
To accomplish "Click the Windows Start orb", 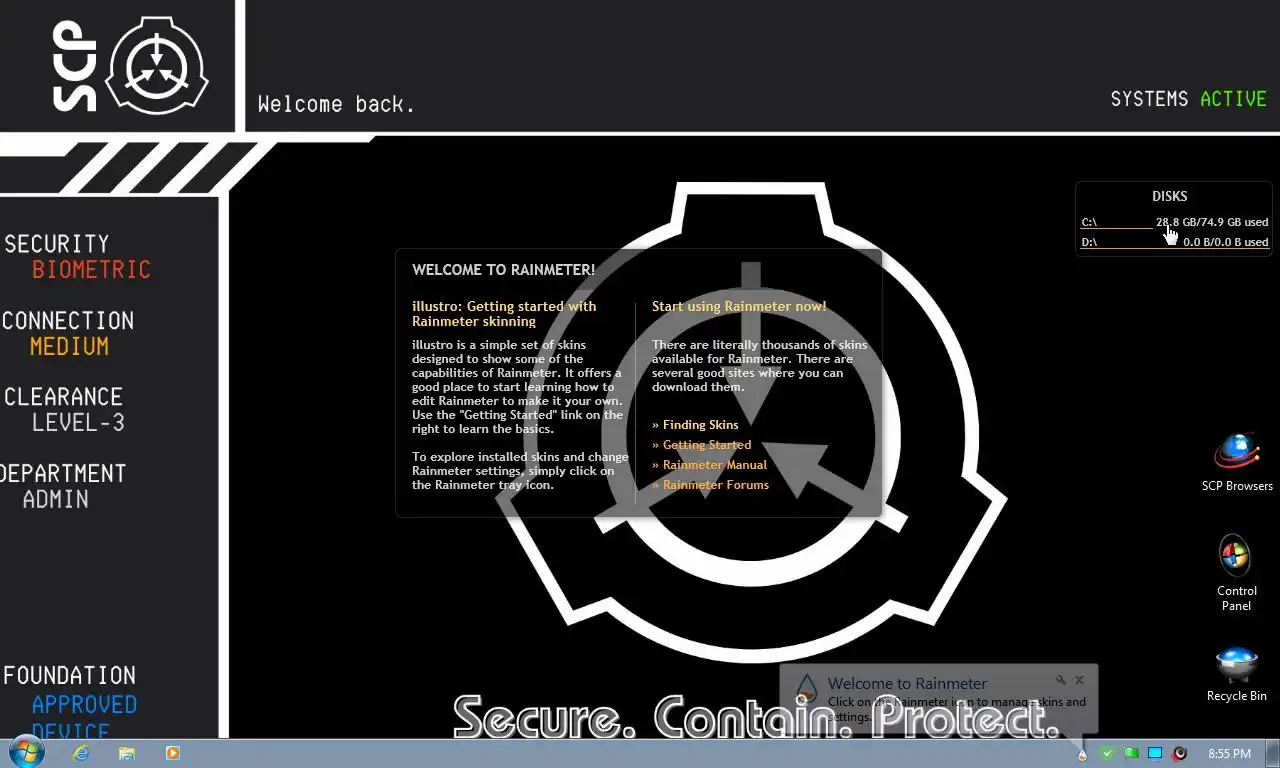I will tap(25, 753).
